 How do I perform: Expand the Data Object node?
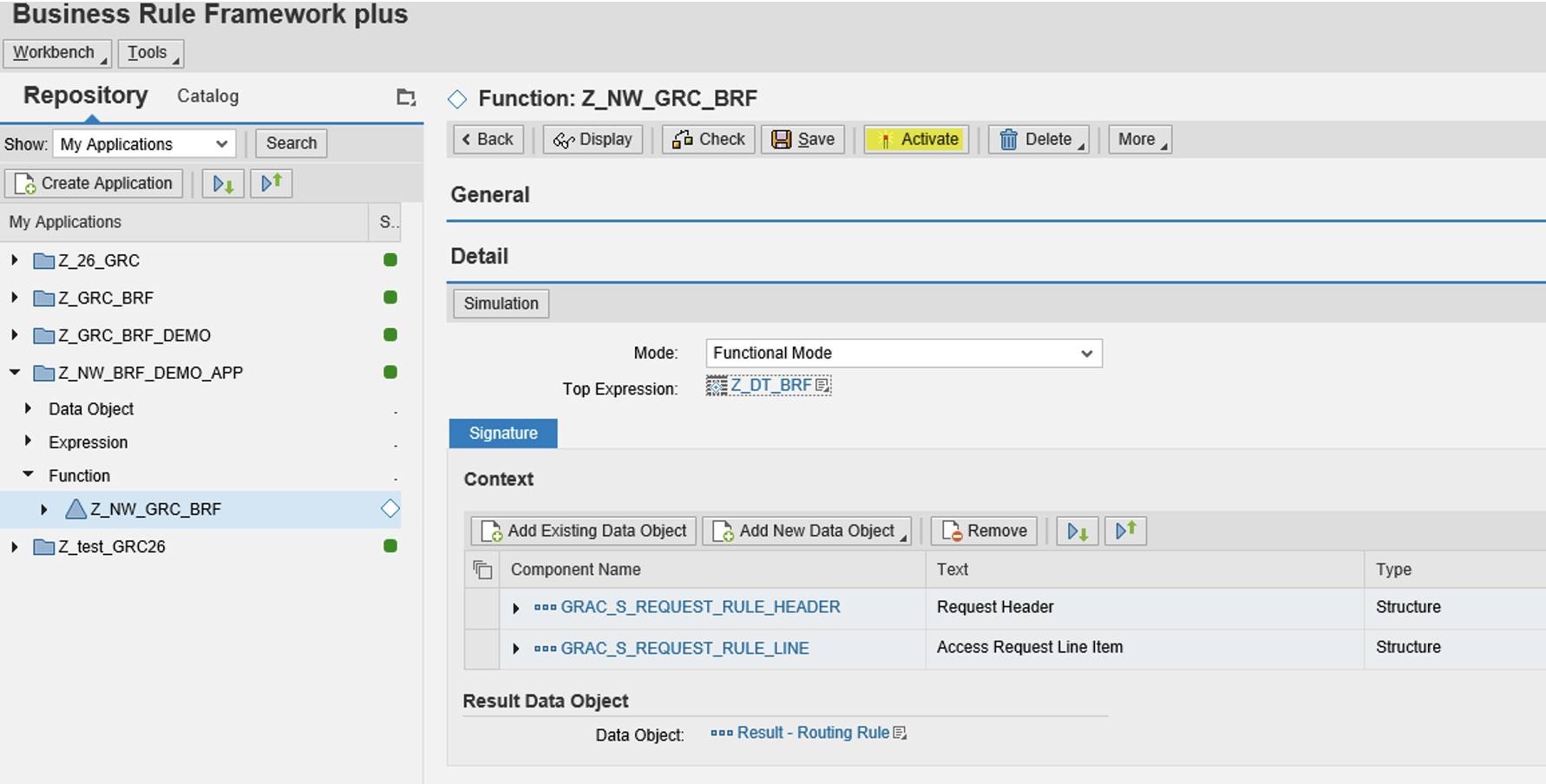(x=28, y=408)
